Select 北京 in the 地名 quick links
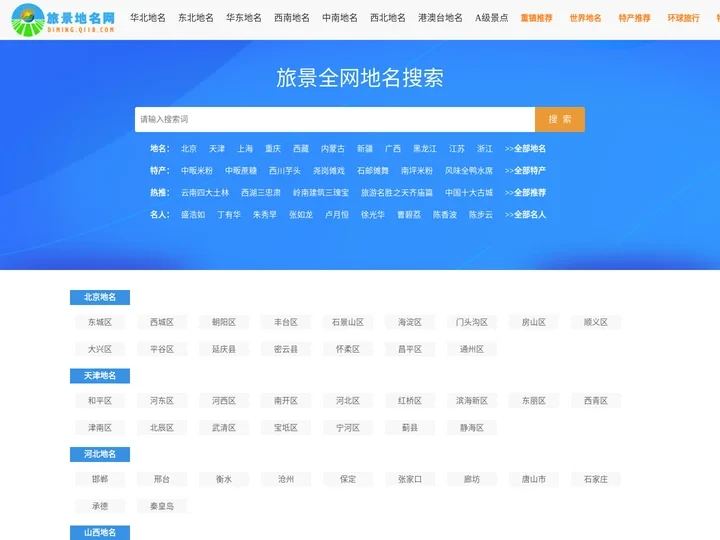Screen dimensions: 720x540 click(x=189, y=148)
